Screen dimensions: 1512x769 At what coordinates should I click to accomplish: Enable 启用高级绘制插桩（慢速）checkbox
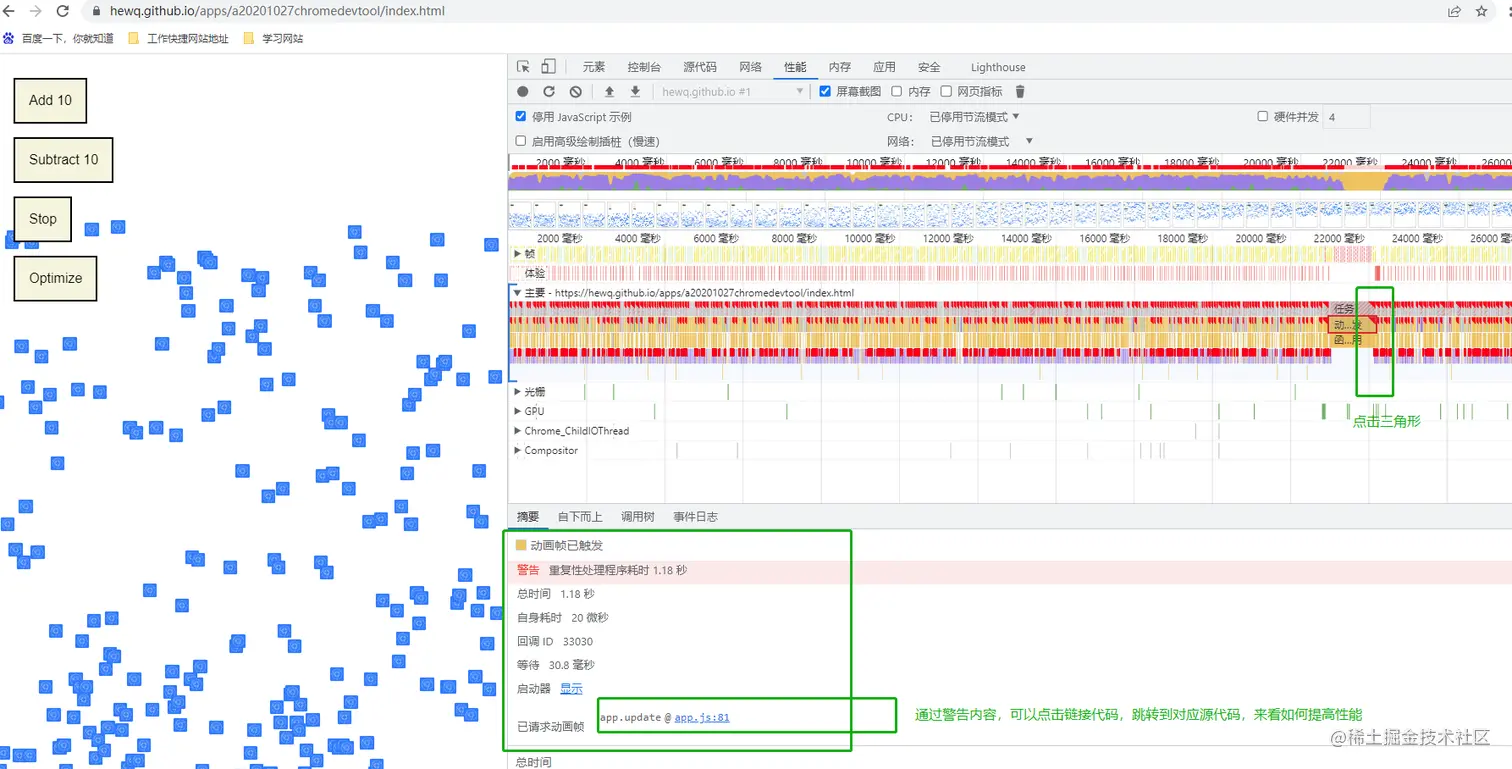click(x=520, y=141)
